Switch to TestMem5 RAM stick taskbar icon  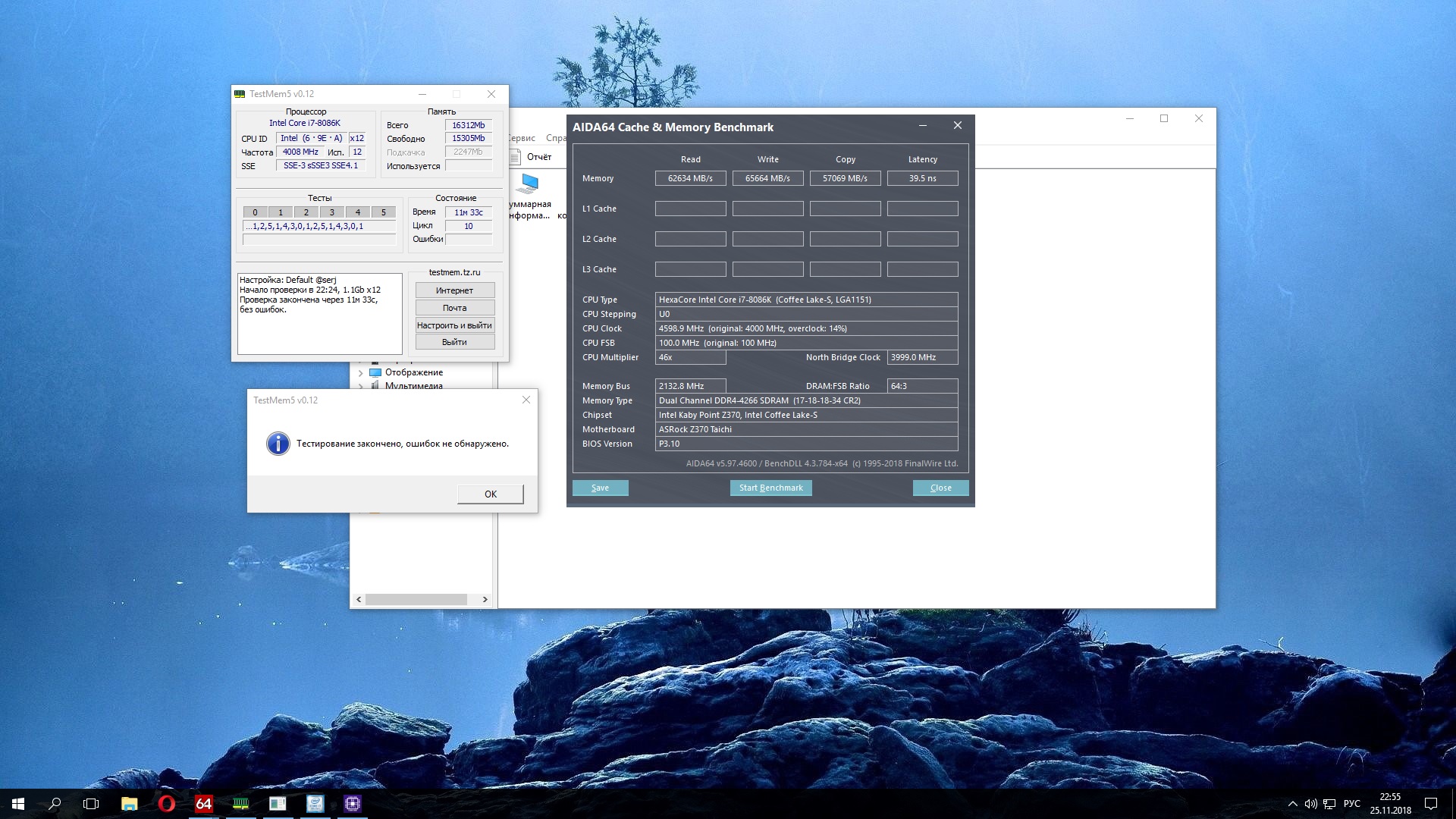click(240, 804)
